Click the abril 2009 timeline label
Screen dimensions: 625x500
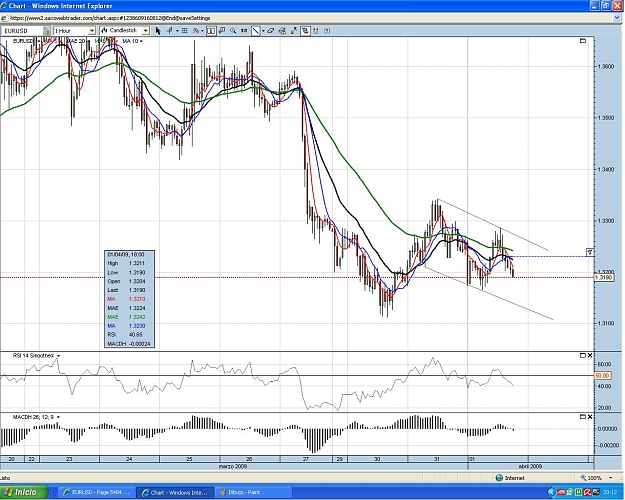[x=530, y=466]
